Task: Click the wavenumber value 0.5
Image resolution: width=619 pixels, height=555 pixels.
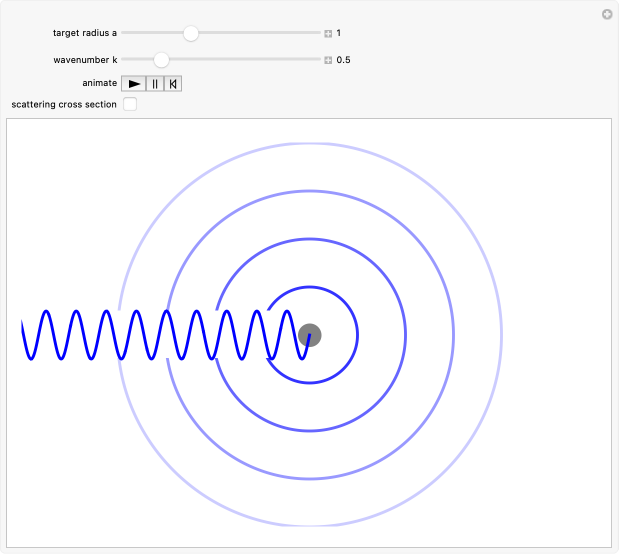Action: coord(343,60)
